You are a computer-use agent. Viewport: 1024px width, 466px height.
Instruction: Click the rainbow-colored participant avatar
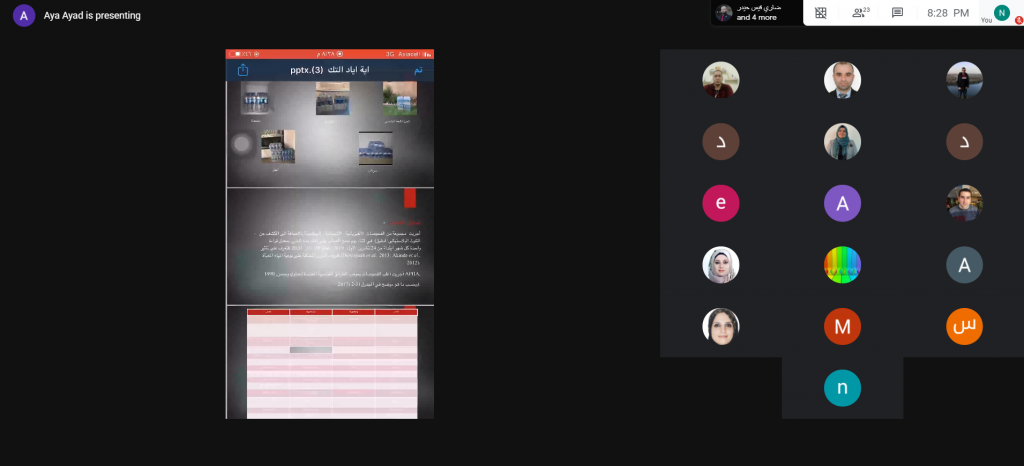(842, 264)
